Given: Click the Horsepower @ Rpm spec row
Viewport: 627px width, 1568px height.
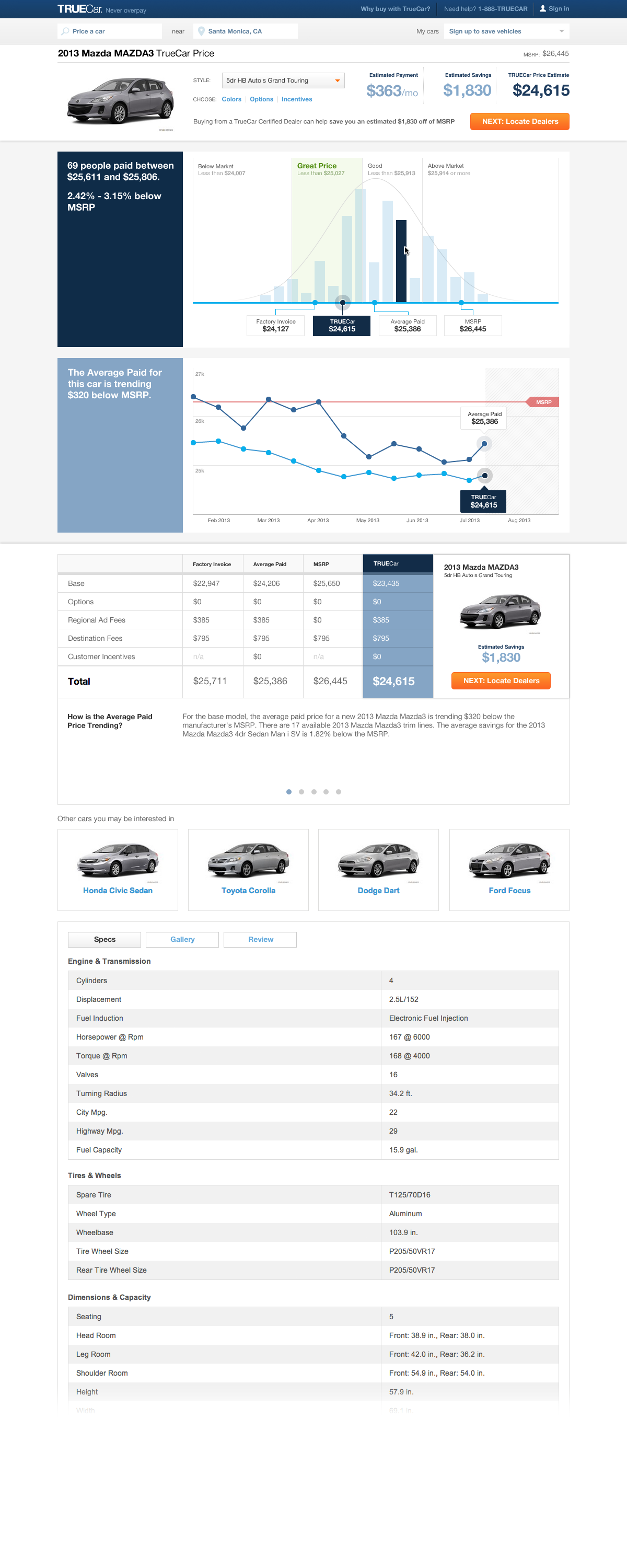Looking at the screenshot, I should point(313,1036).
